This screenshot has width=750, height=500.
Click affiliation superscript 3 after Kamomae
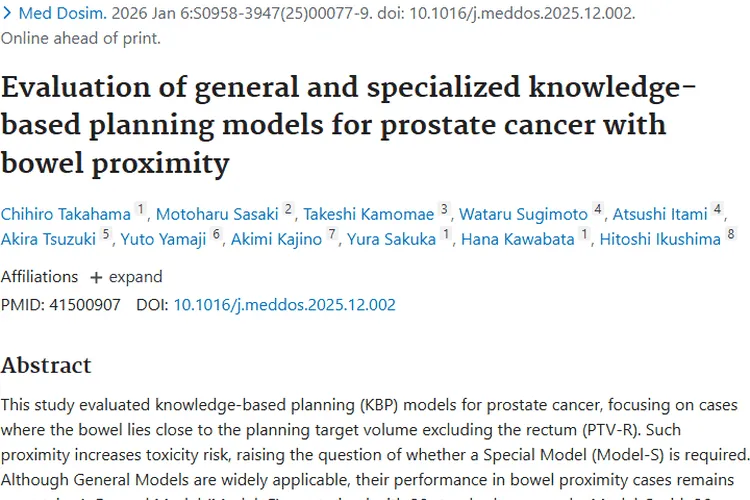coord(444,209)
